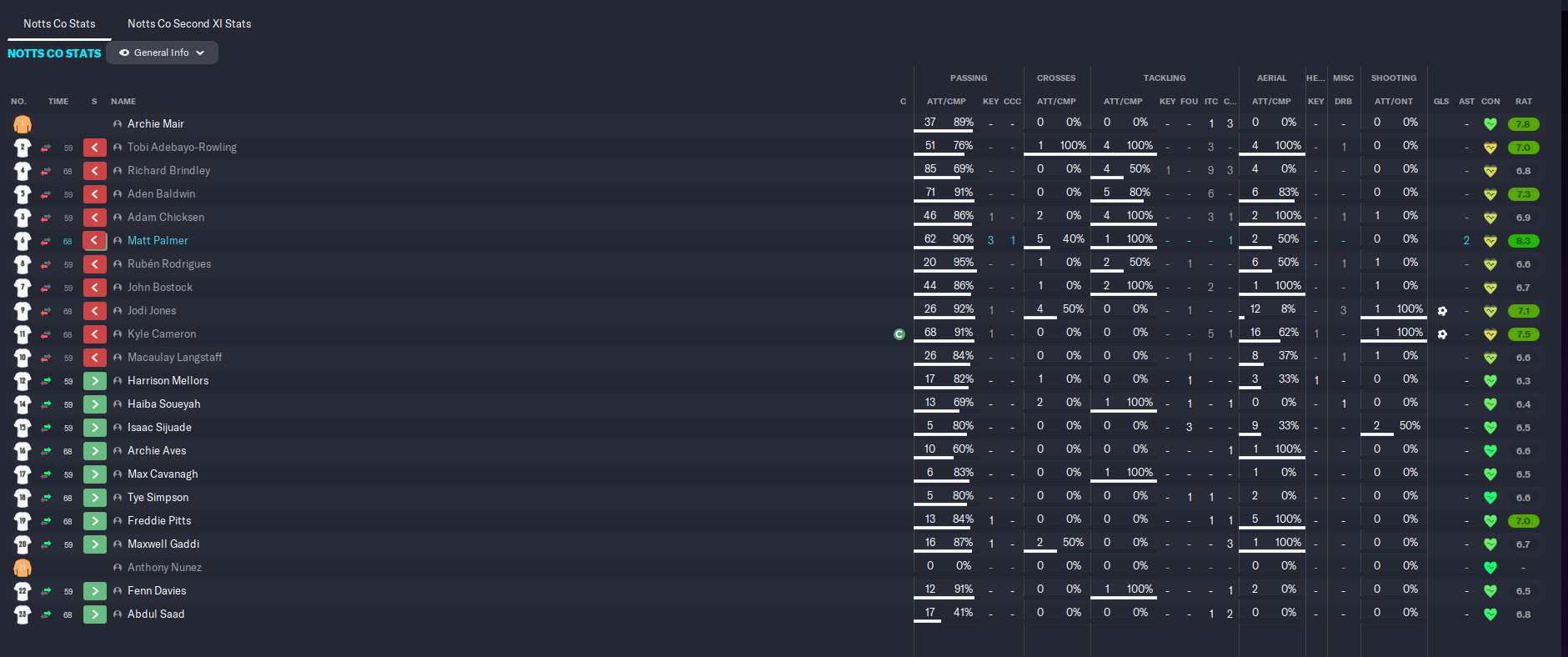Click the TACKLING group header

click(1165, 78)
